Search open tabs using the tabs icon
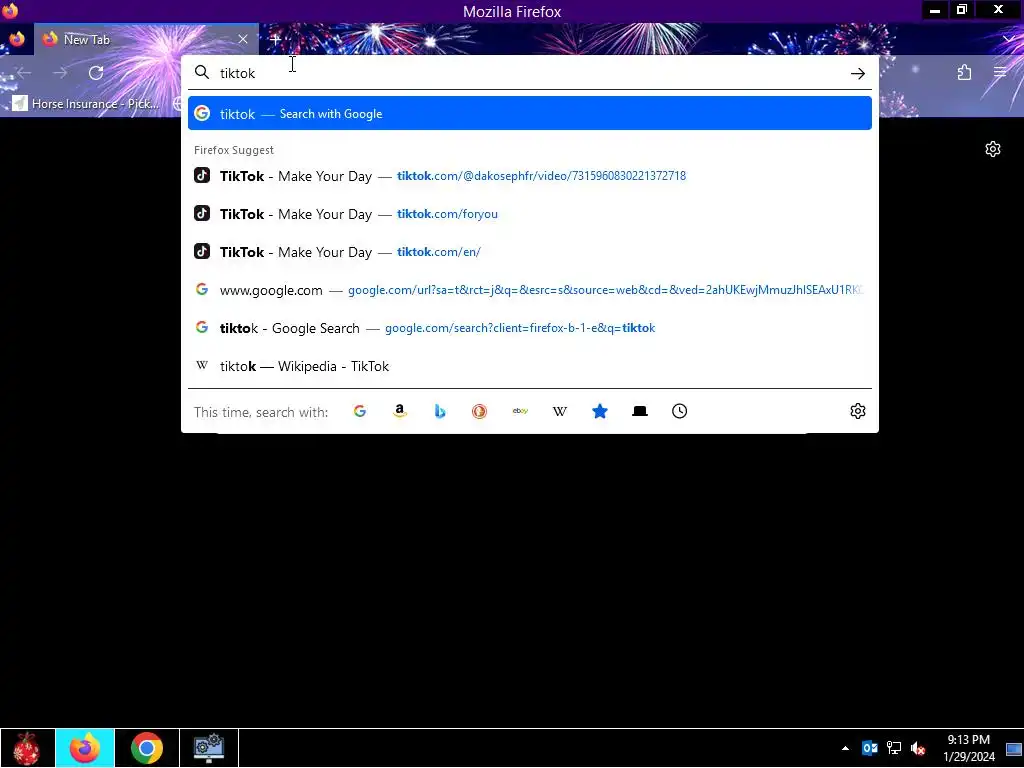1024x768 pixels. click(x=640, y=411)
